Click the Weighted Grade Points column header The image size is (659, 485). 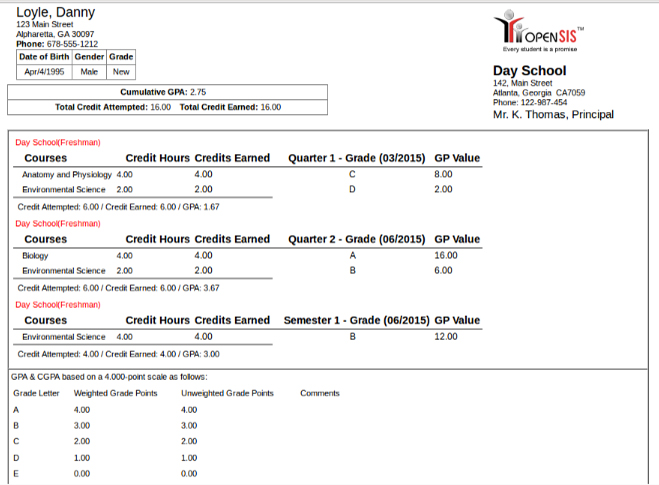[x=118, y=393]
